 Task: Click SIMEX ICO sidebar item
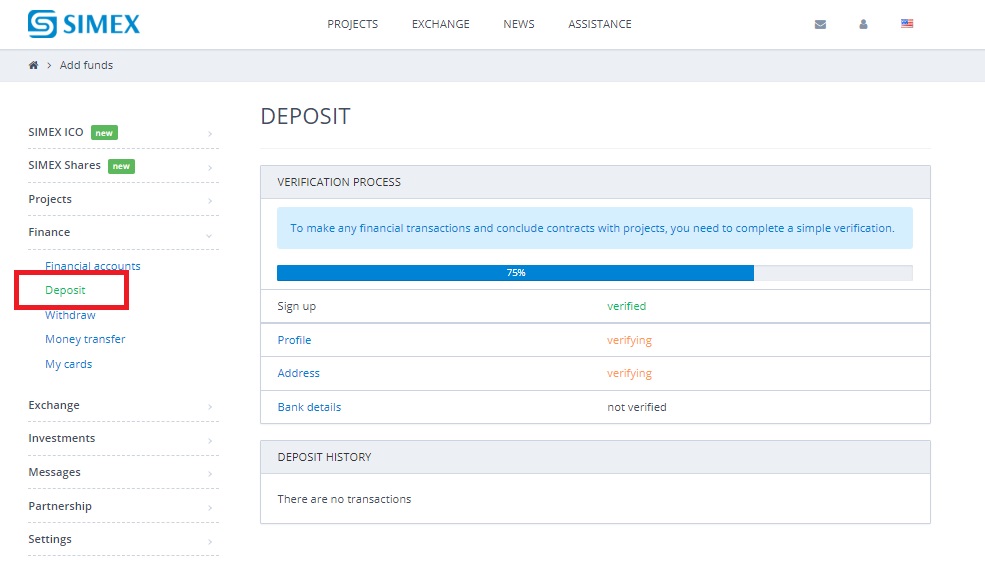pos(55,132)
